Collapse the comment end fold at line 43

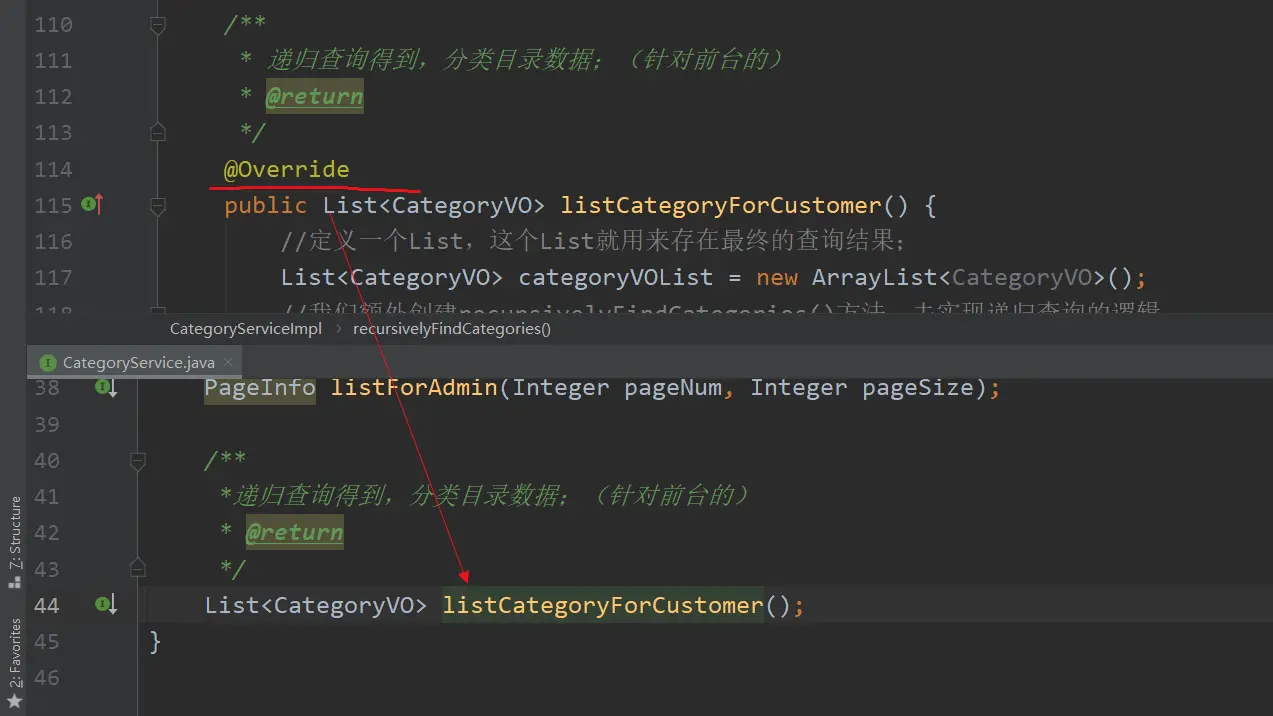click(x=137, y=568)
